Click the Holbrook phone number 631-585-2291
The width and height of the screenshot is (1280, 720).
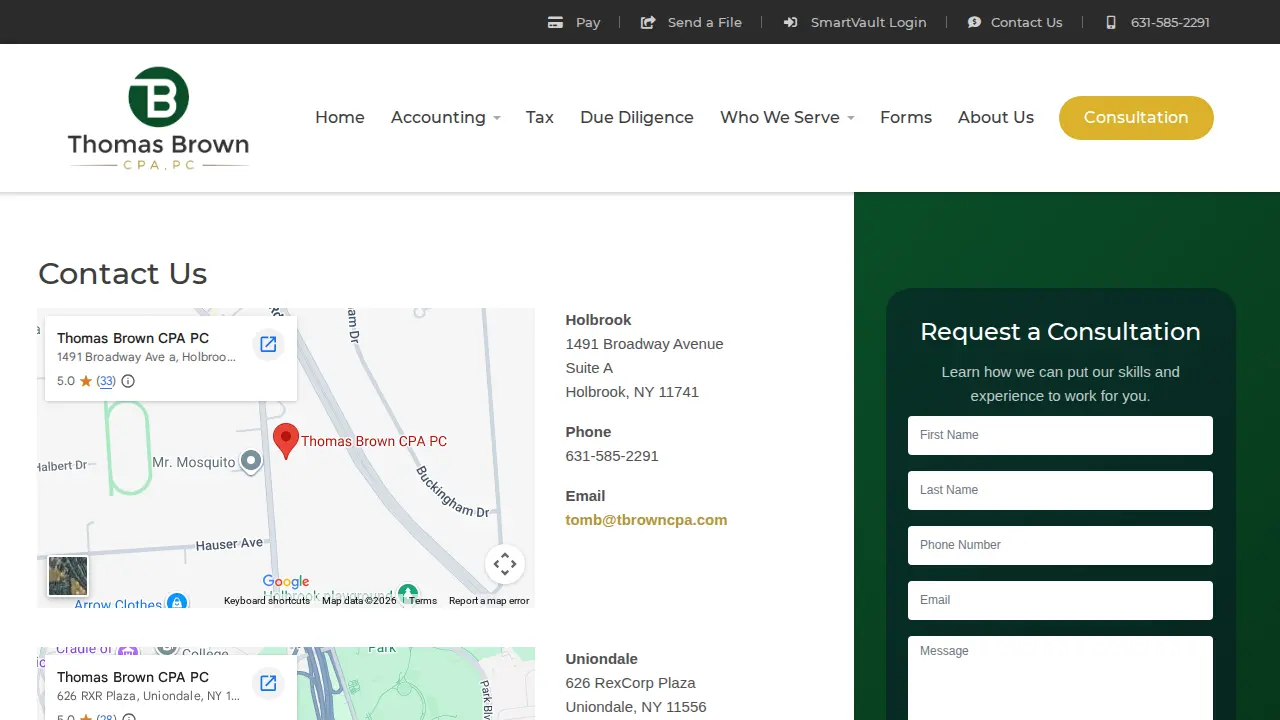(612, 456)
